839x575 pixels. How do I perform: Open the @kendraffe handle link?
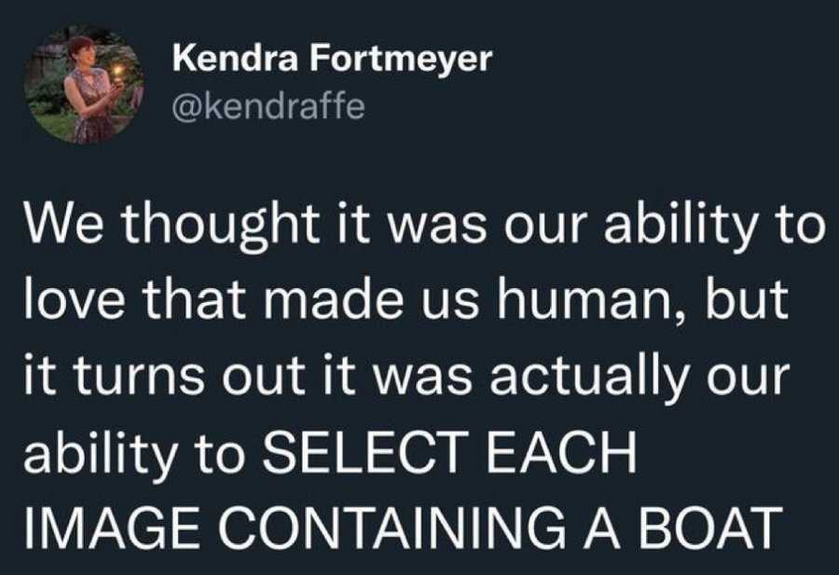[x=269, y=106]
